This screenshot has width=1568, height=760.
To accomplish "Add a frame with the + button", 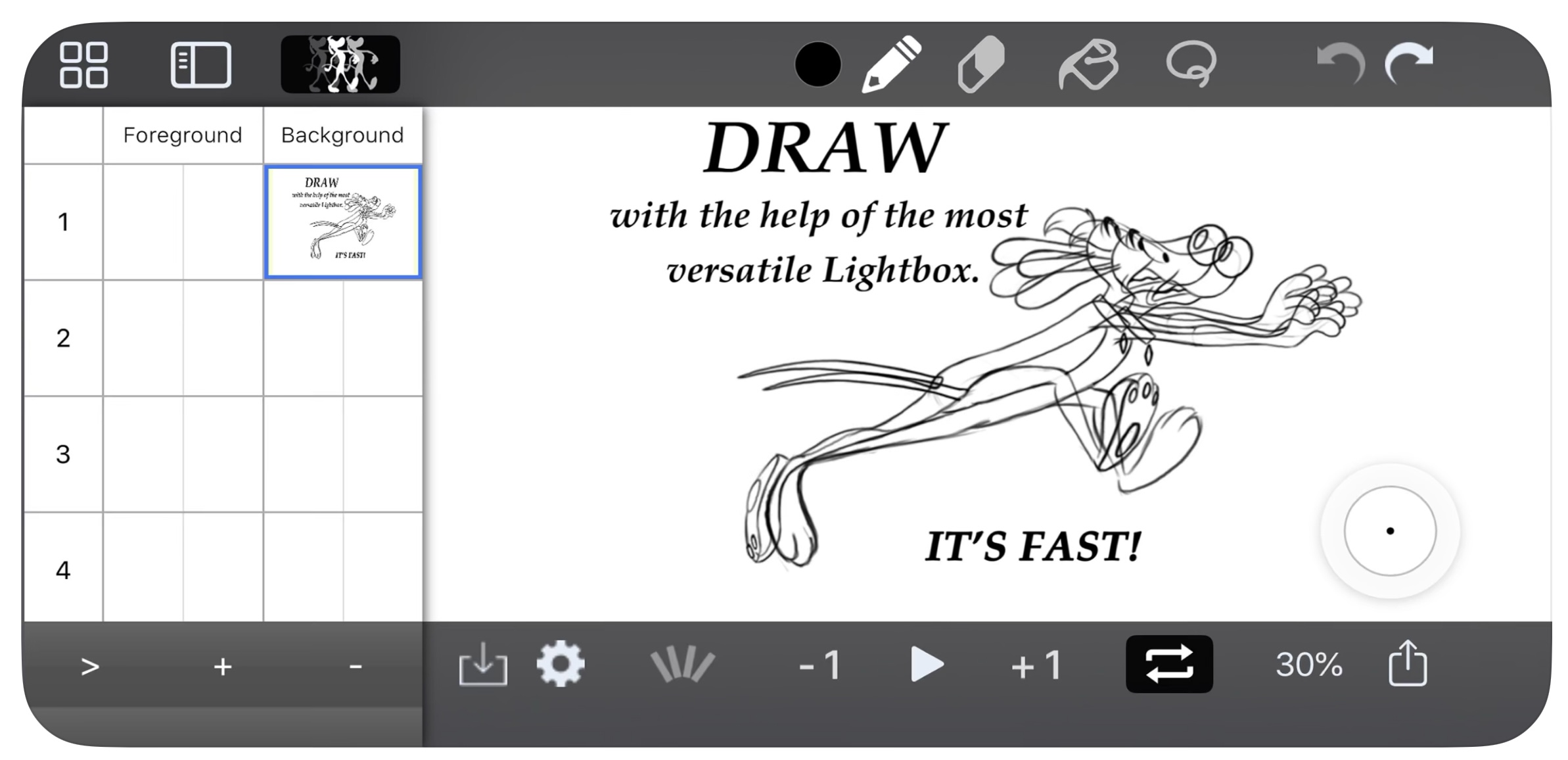I will 223,666.
